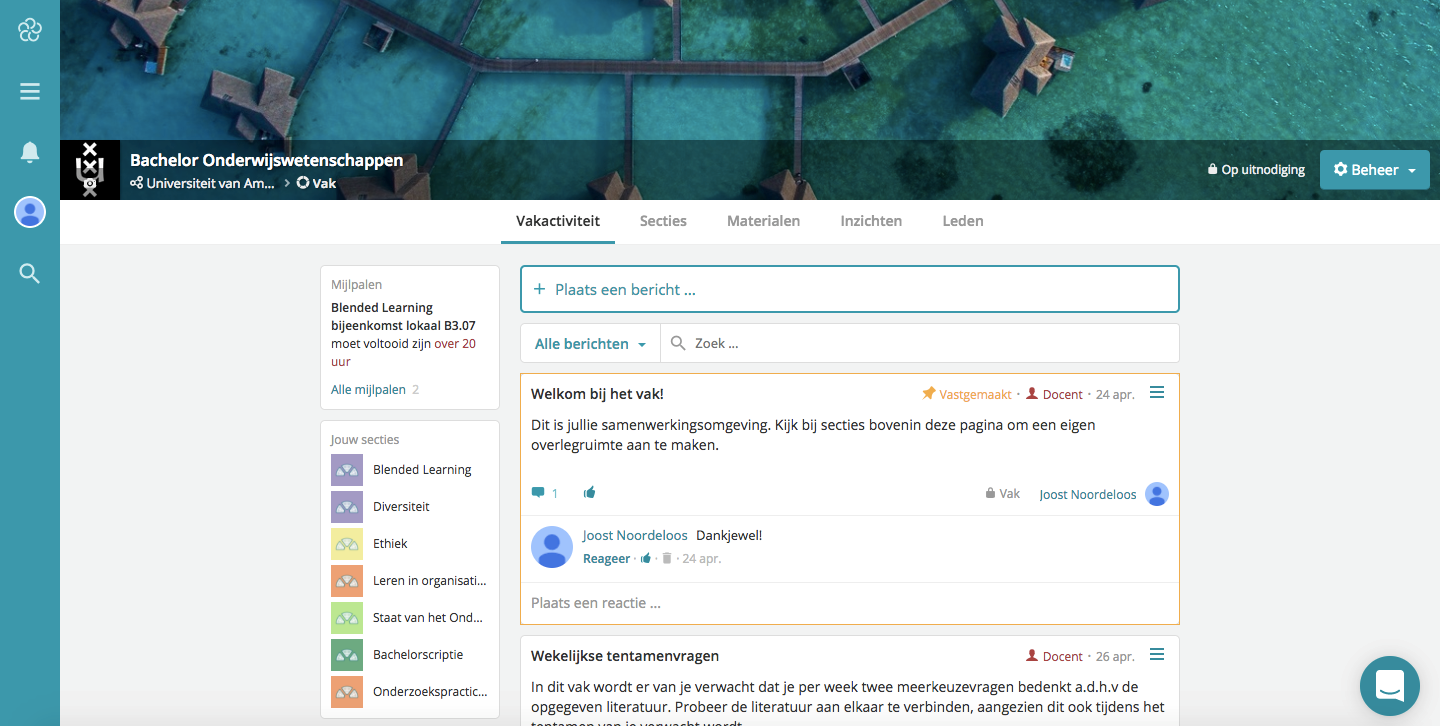Viewport: 1440px width, 726px height.
Task: Click the Universiteit van Amsterdam logo
Action: 89,169
